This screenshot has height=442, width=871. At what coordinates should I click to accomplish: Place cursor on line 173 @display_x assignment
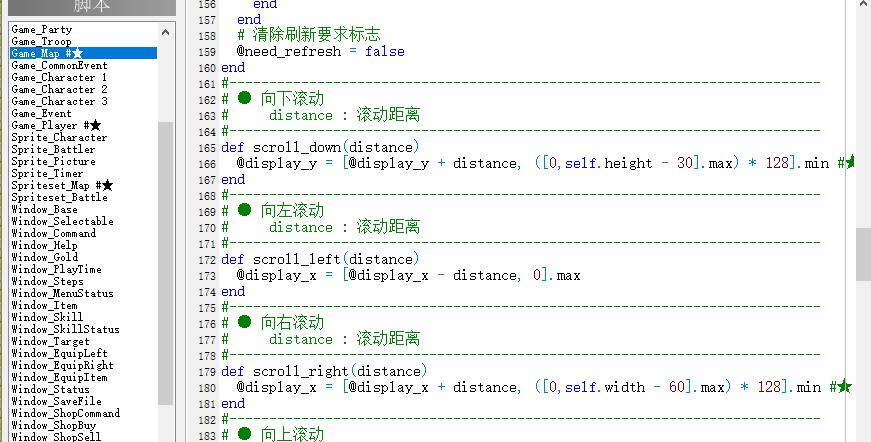click(x=408, y=275)
